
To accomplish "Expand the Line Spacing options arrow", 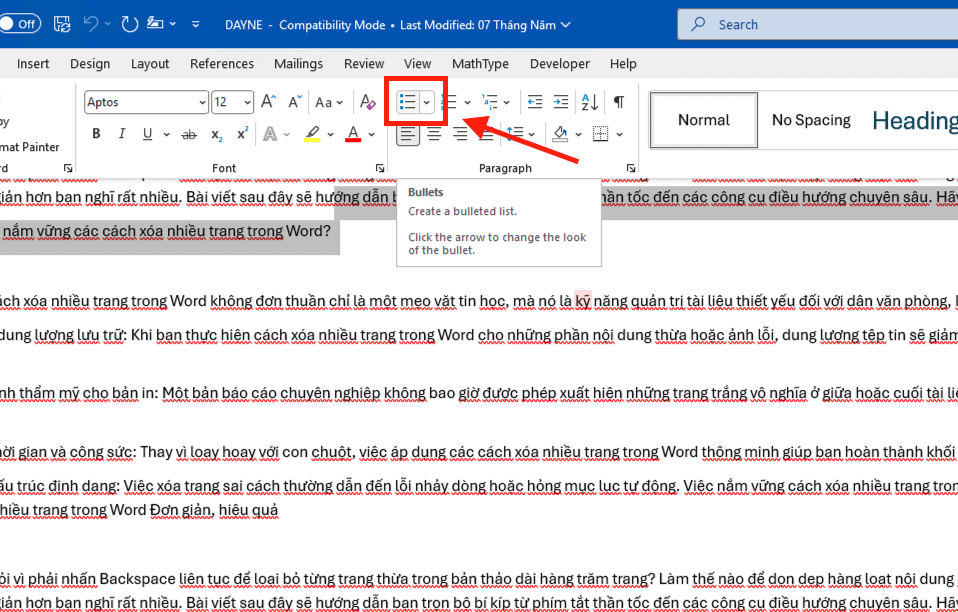I will (532, 134).
